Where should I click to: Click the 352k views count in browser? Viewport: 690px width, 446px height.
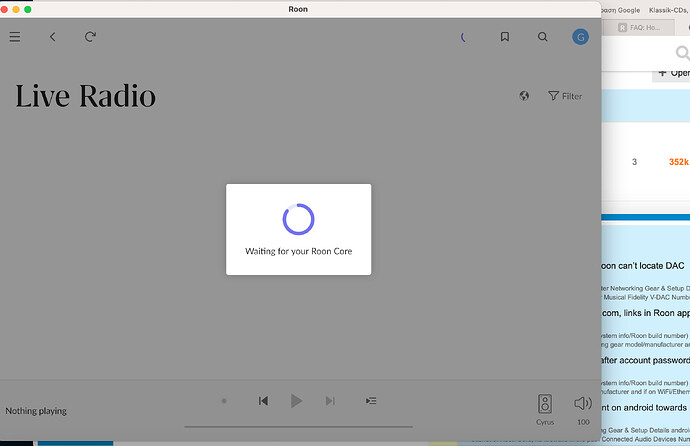679,162
